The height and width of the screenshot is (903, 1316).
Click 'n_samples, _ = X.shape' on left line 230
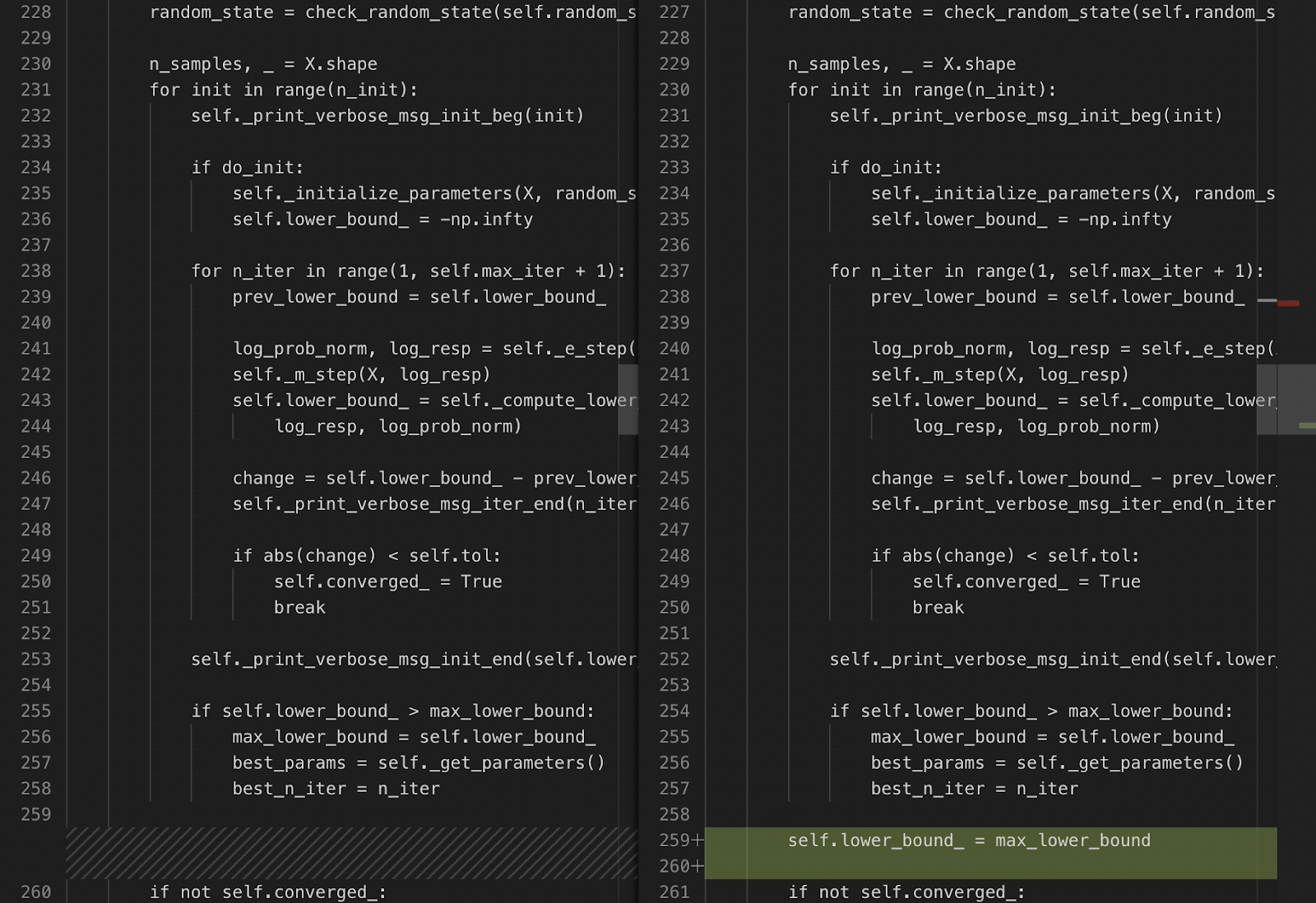click(x=263, y=64)
